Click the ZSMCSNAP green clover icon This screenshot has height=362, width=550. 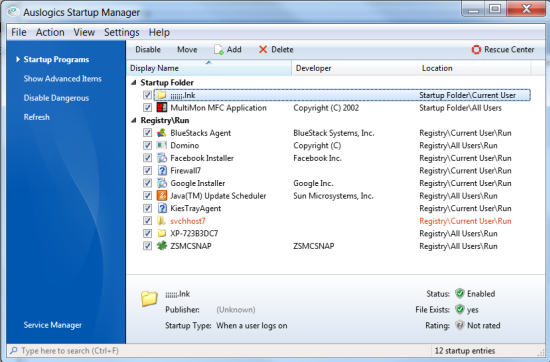click(x=162, y=246)
